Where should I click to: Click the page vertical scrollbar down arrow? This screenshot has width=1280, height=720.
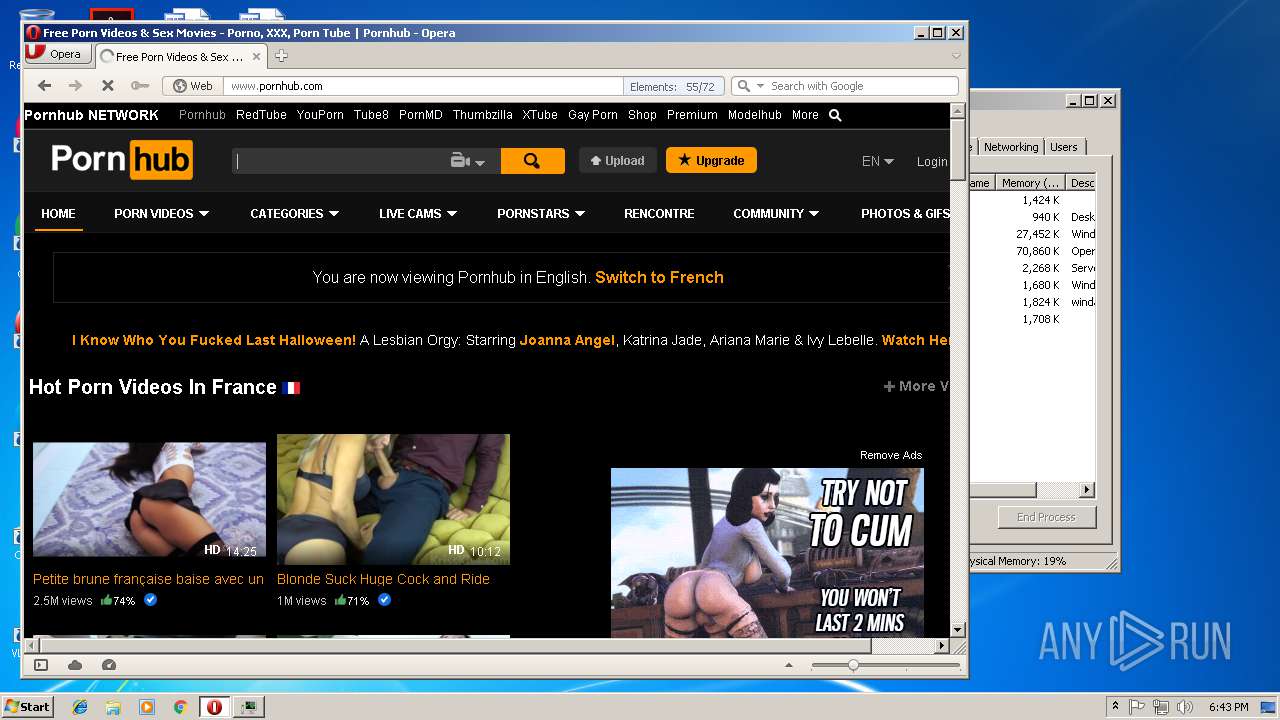click(957, 629)
